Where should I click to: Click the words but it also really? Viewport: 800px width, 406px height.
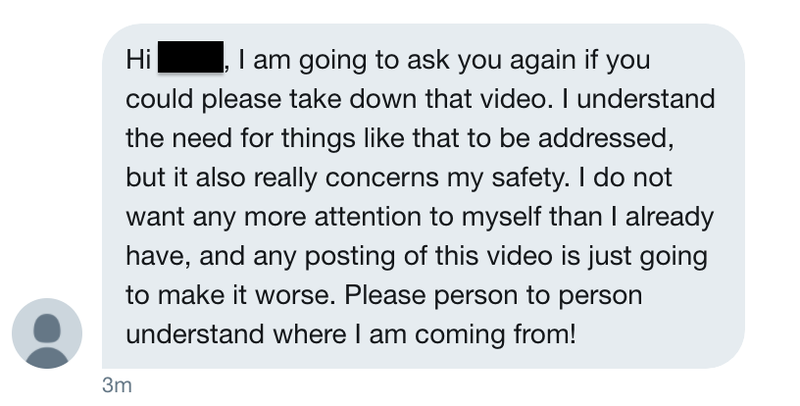[x=221, y=179]
